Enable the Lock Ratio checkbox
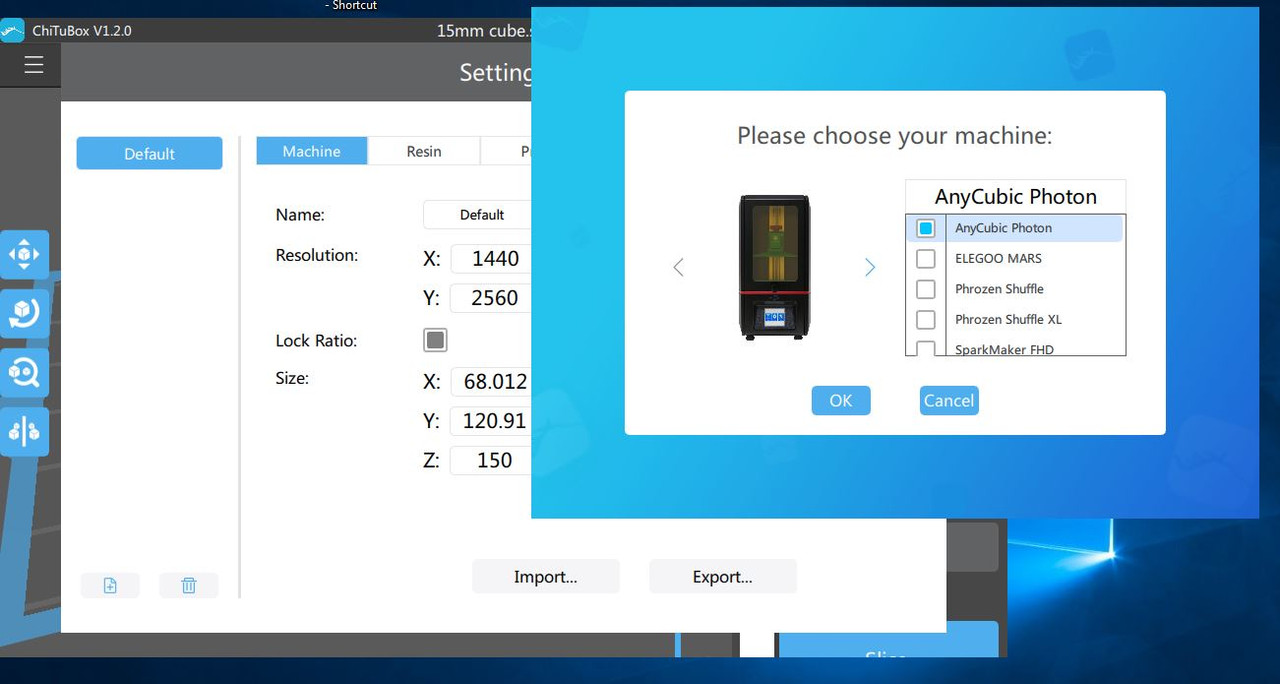This screenshot has width=1280, height=684. click(435, 340)
